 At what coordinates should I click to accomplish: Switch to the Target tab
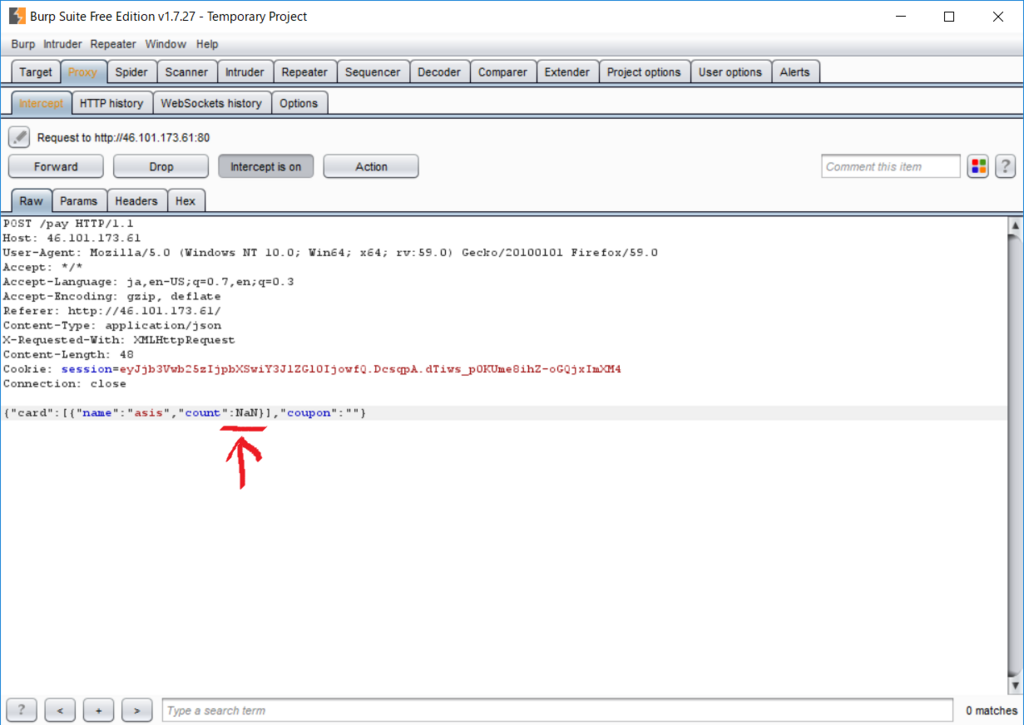point(35,72)
